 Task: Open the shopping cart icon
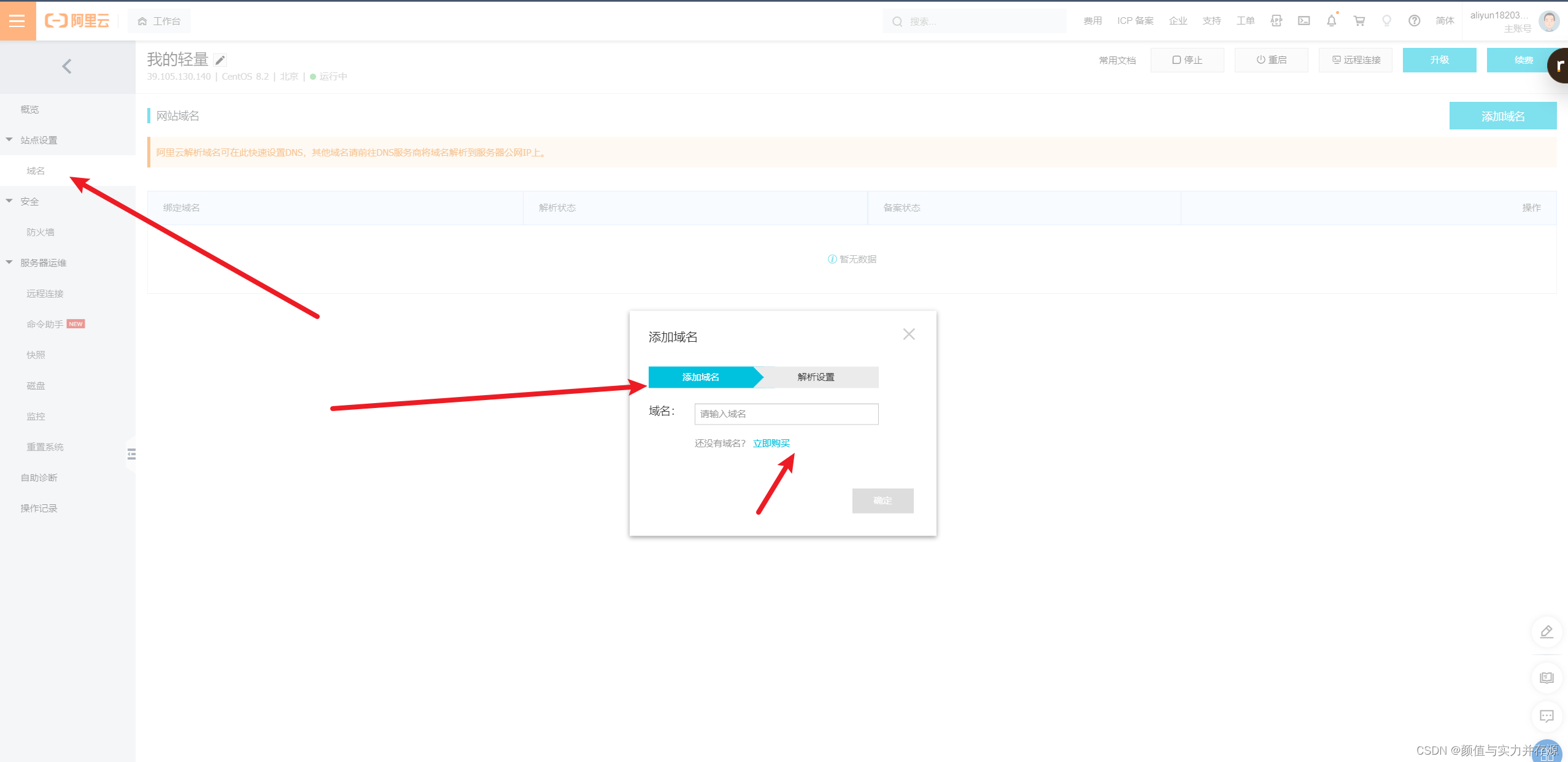[1359, 21]
